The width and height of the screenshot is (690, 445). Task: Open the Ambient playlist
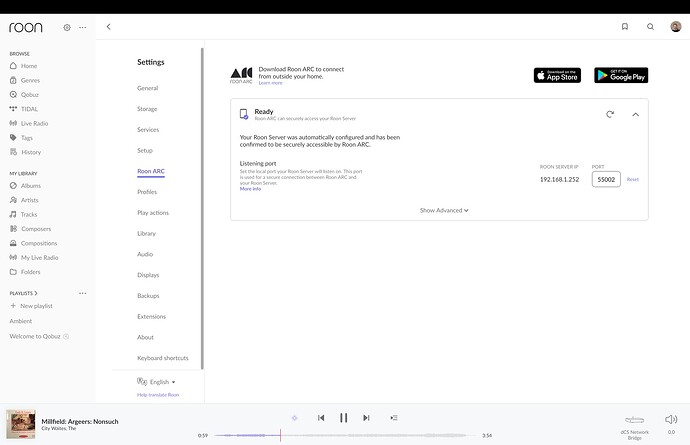pos(21,321)
